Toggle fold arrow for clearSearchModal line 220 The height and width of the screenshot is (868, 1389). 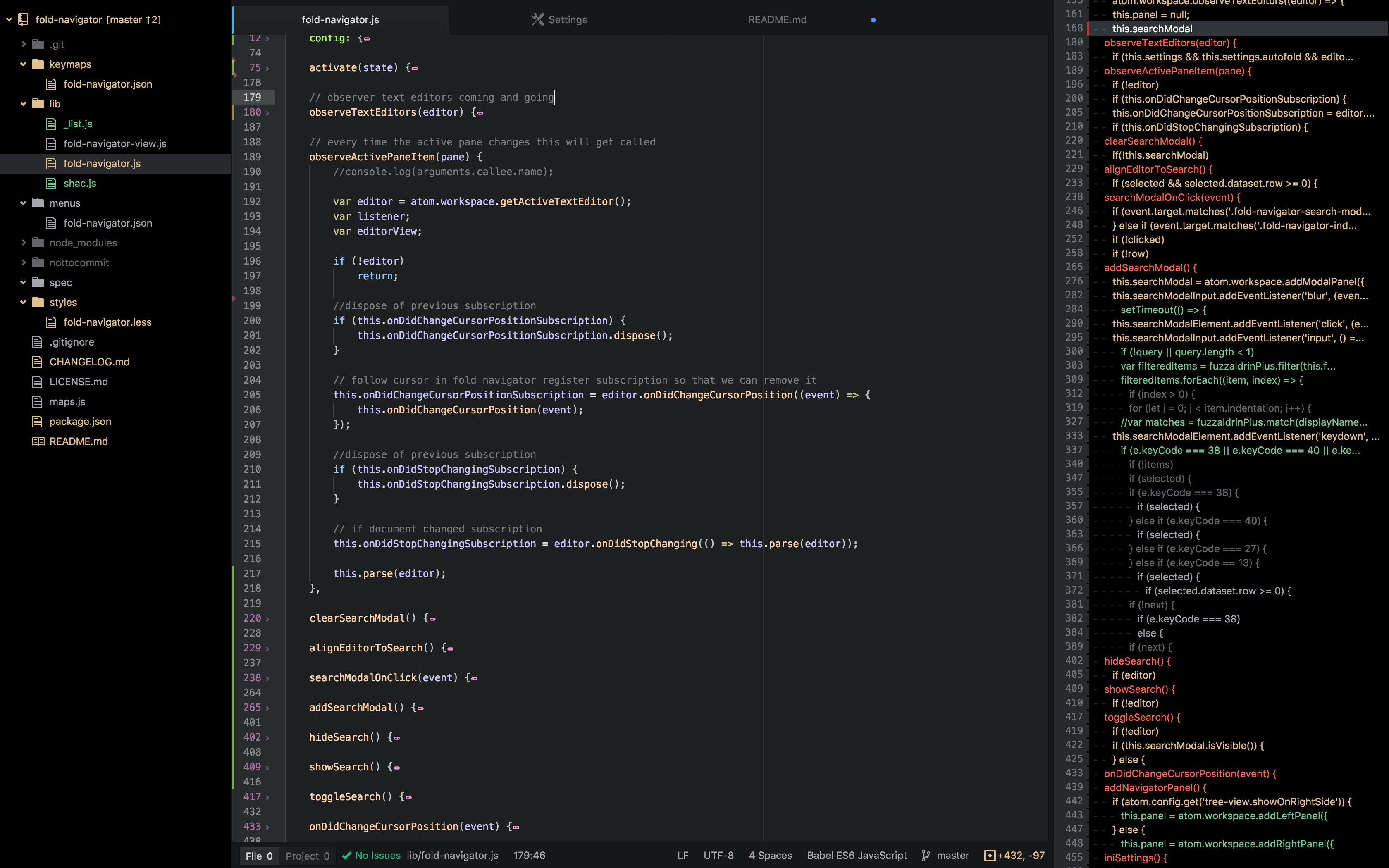click(x=267, y=619)
